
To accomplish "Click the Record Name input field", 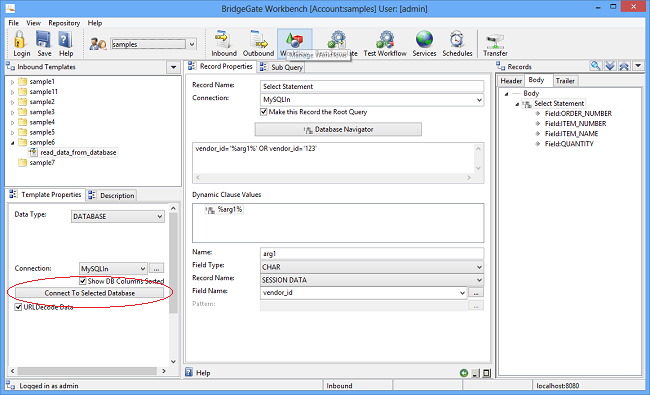I will (372, 86).
